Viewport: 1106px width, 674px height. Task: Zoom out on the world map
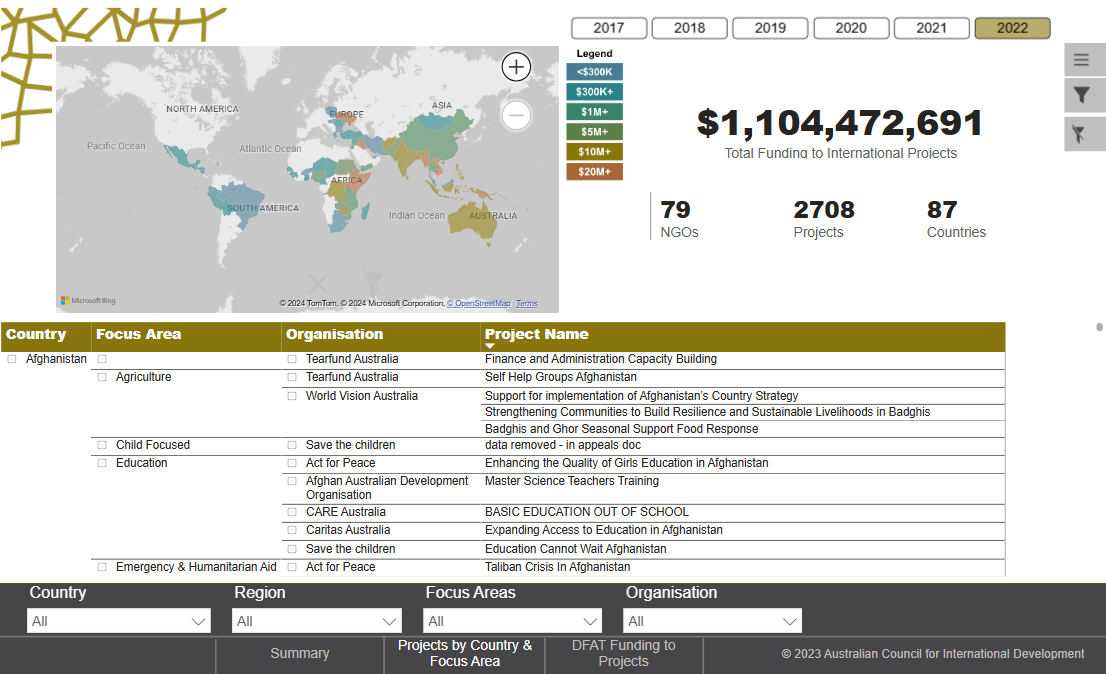coord(516,115)
